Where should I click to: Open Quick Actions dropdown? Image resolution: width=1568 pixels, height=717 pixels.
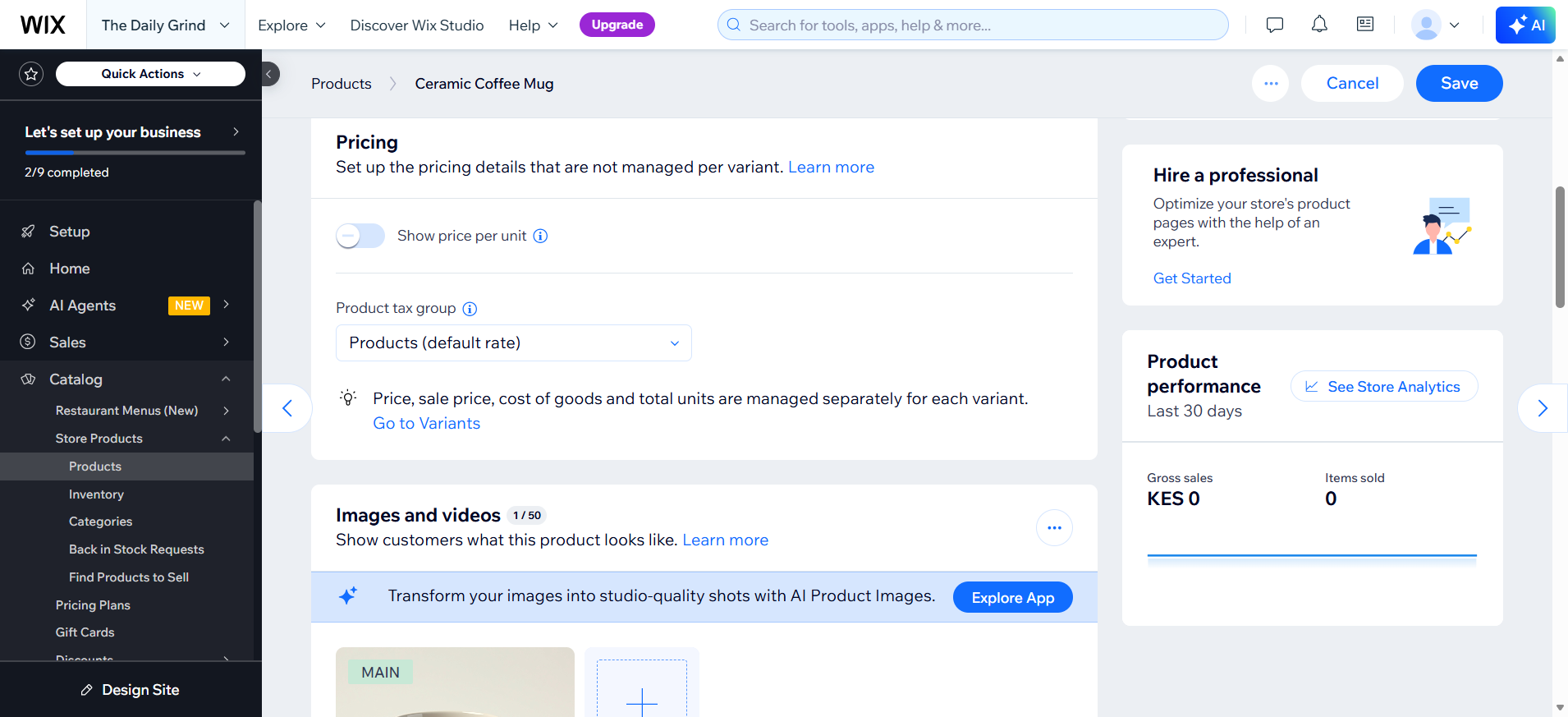coord(150,74)
